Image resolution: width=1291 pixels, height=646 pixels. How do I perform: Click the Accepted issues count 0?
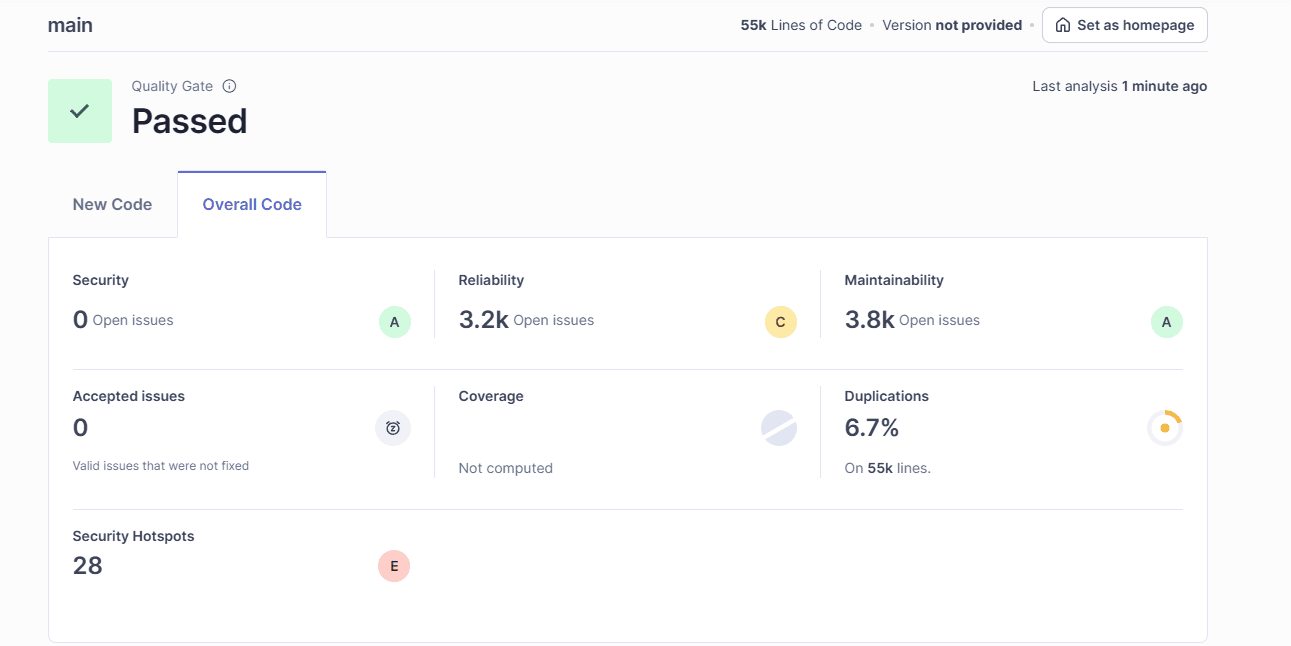[x=81, y=428]
